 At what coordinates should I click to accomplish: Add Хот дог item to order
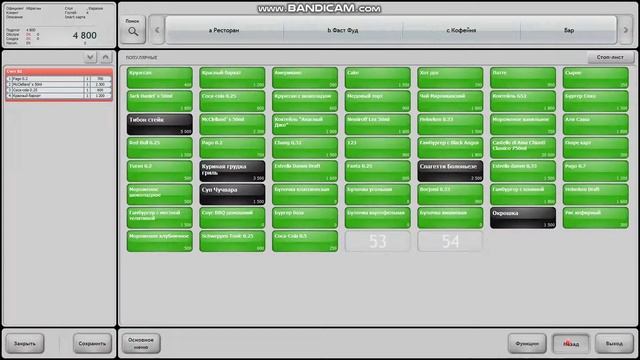(x=450, y=78)
